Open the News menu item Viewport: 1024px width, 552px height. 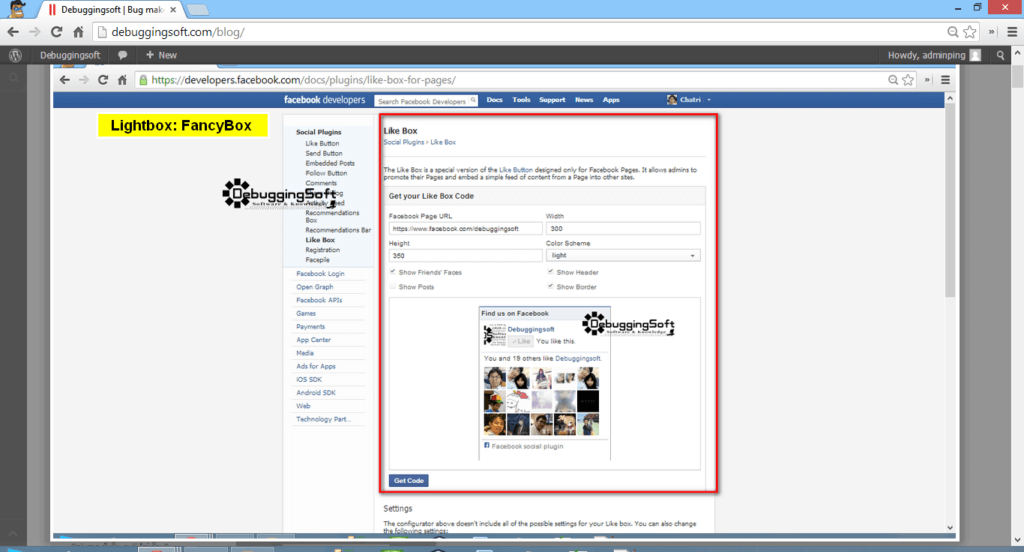tap(584, 100)
